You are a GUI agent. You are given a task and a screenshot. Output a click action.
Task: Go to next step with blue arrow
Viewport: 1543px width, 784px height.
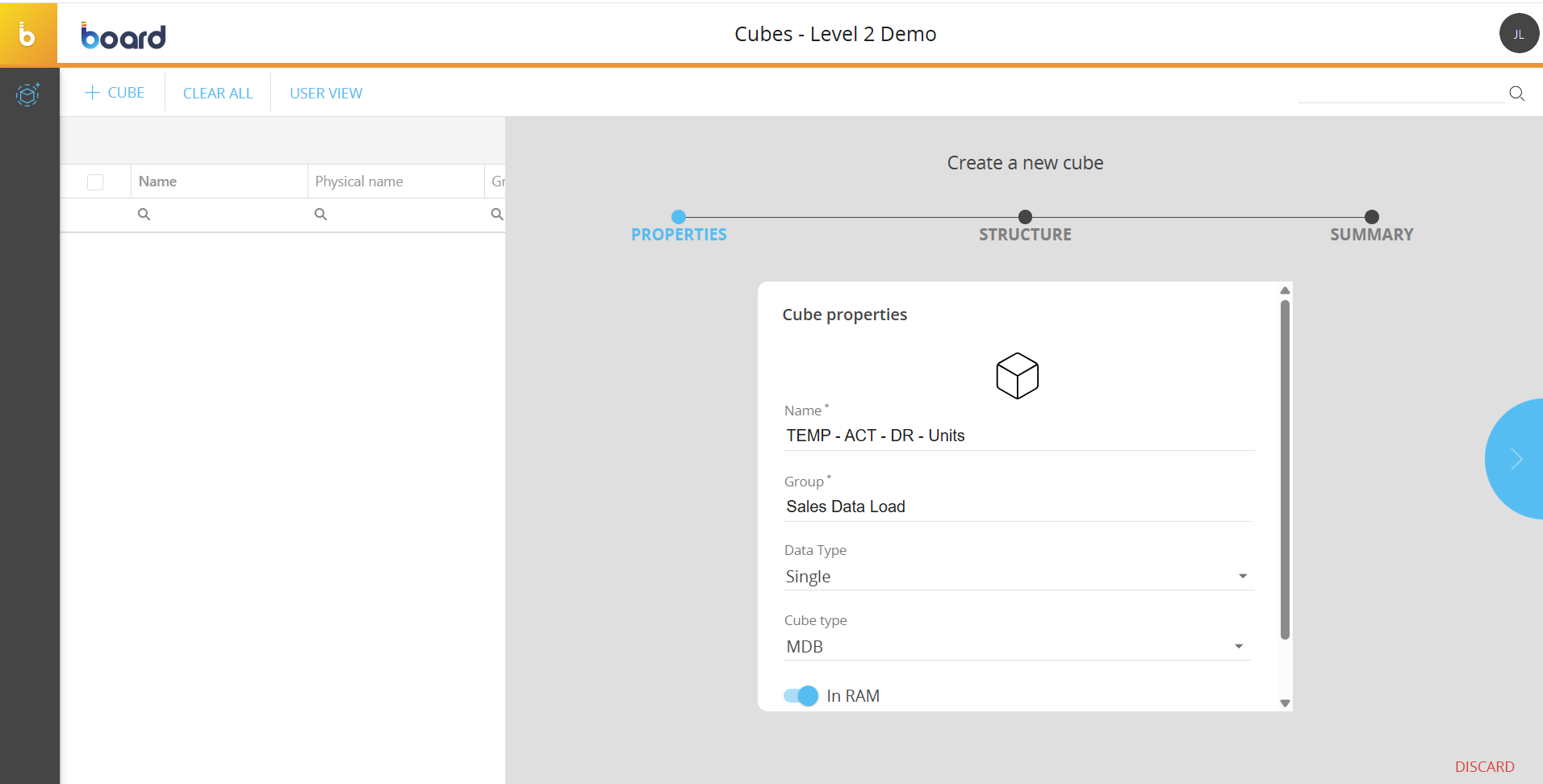coord(1515,459)
